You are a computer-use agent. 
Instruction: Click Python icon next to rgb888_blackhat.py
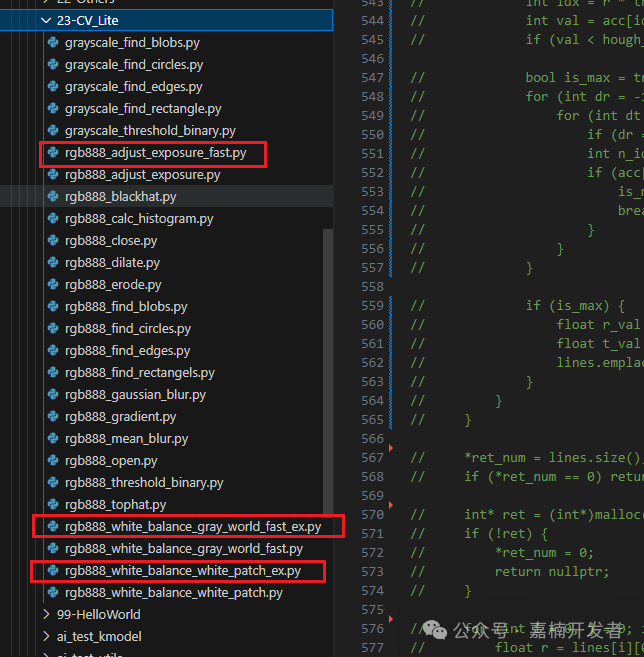pyautogui.click(x=53, y=197)
